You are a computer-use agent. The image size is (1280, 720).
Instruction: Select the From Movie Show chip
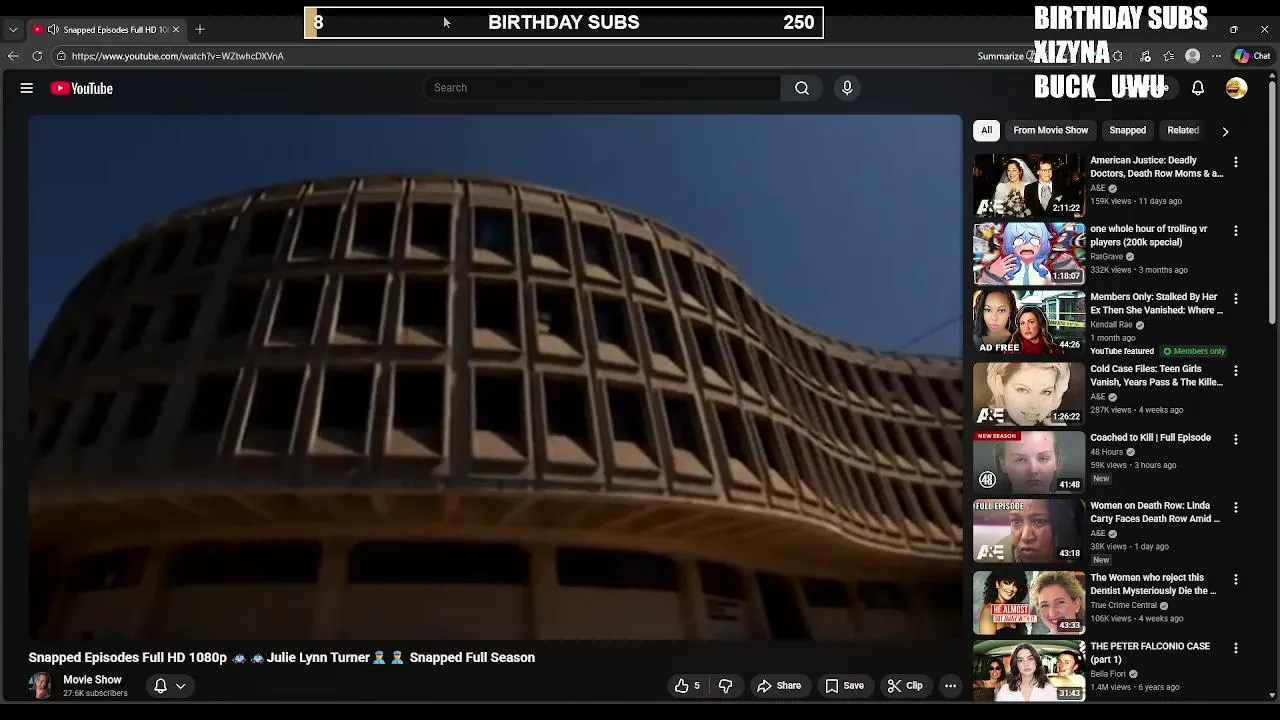[x=1050, y=130]
